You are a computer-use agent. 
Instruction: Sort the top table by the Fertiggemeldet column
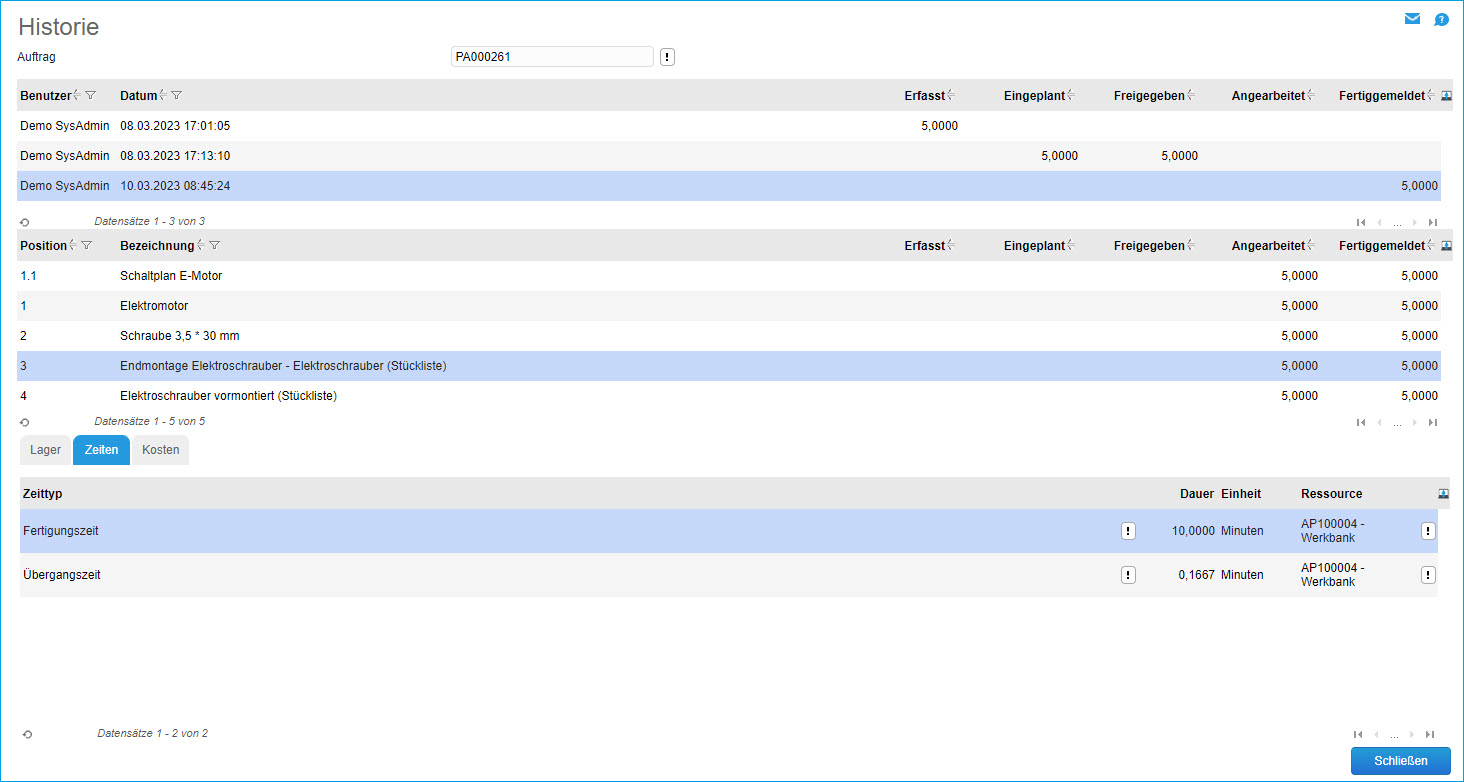1382,95
